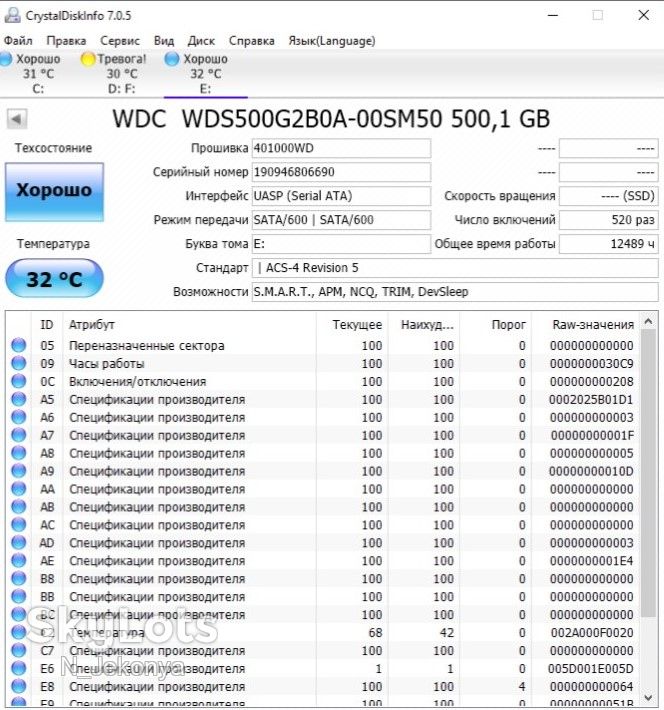The width and height of the screenshot is (664, 710).
Task: Click status icon for attribute AC
Action: (x=19, y=524)
